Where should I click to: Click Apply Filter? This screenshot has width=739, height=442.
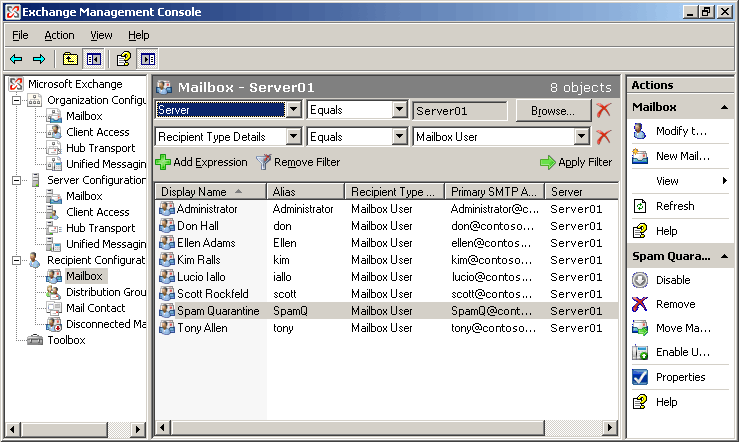(x=576, y=162)
